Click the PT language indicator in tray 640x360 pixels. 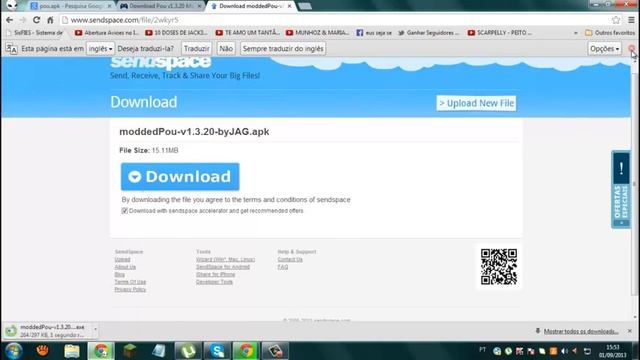[x=482, y=350]
